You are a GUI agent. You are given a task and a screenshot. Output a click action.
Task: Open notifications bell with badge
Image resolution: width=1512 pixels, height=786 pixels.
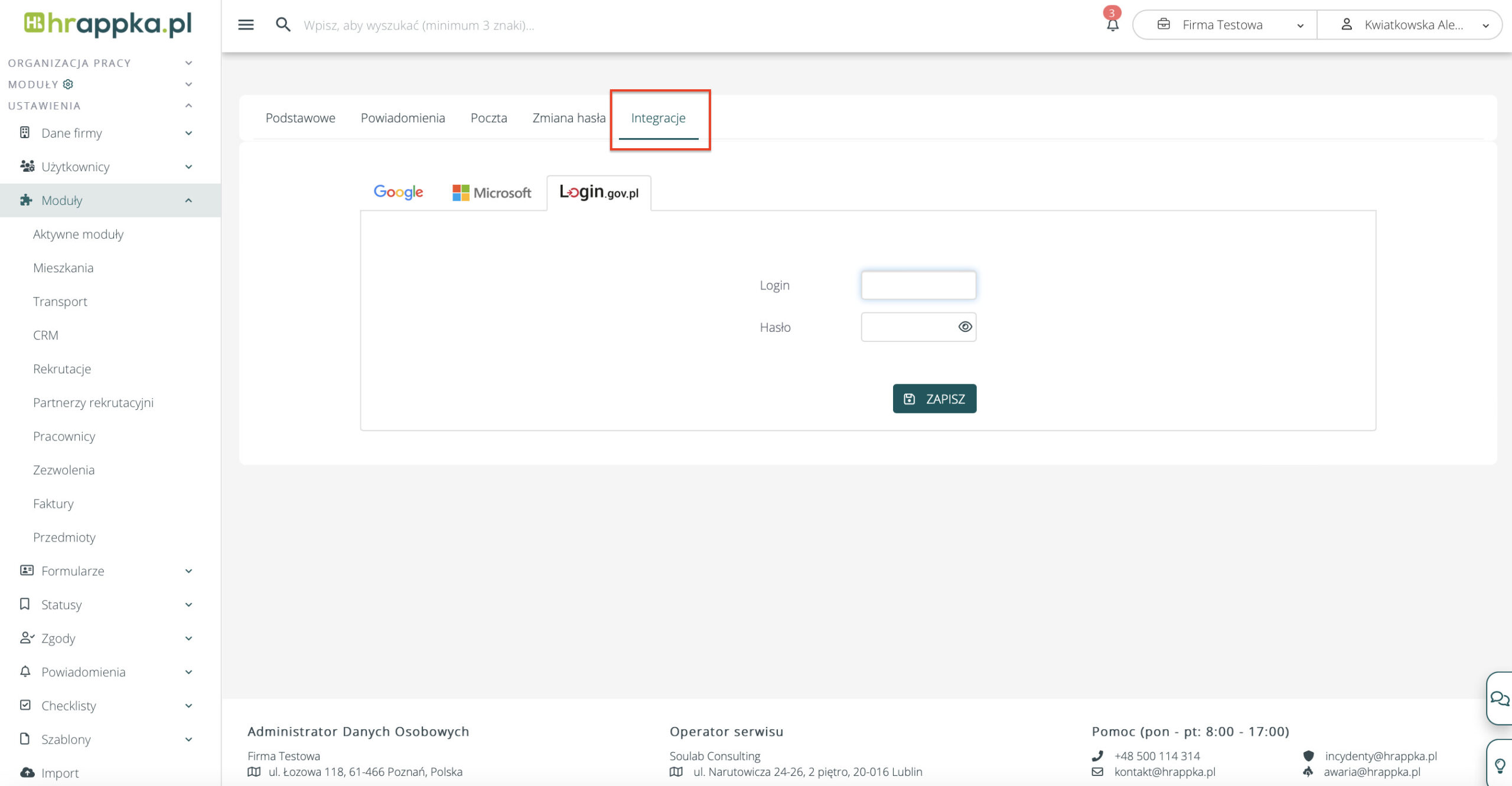(1112, 24)
